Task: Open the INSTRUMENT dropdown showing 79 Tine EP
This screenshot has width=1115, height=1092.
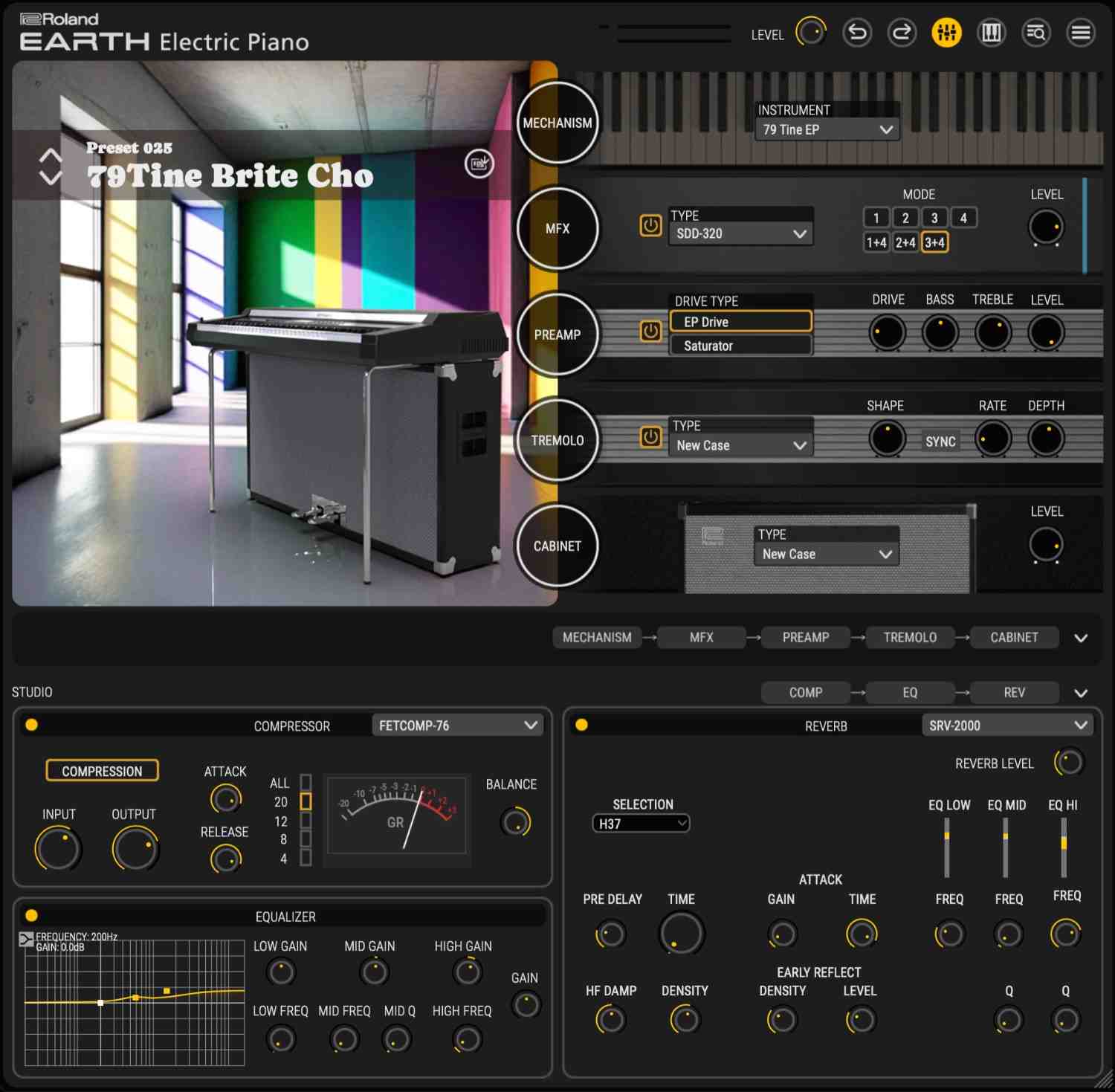Action: pyautogui.click(x=826, y=129)
